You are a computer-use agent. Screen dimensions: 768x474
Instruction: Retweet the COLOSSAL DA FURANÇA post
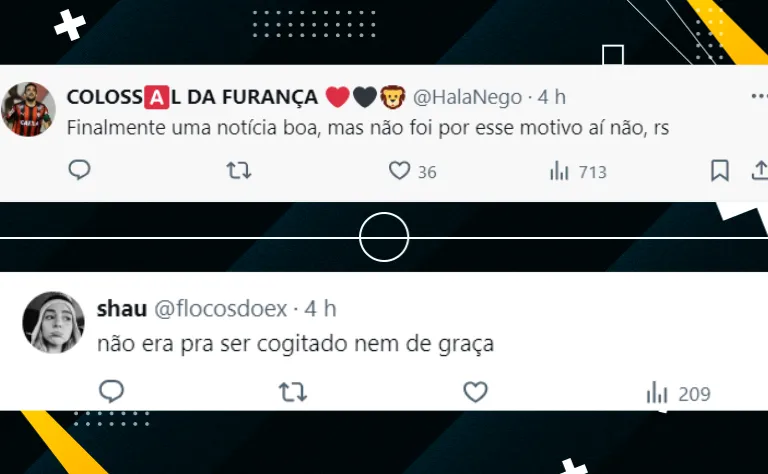[x=239, y=171]
